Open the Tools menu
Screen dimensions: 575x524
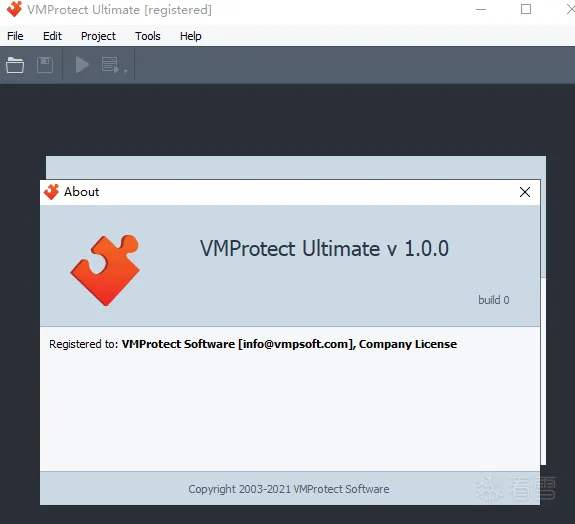[x=147, y=36]
